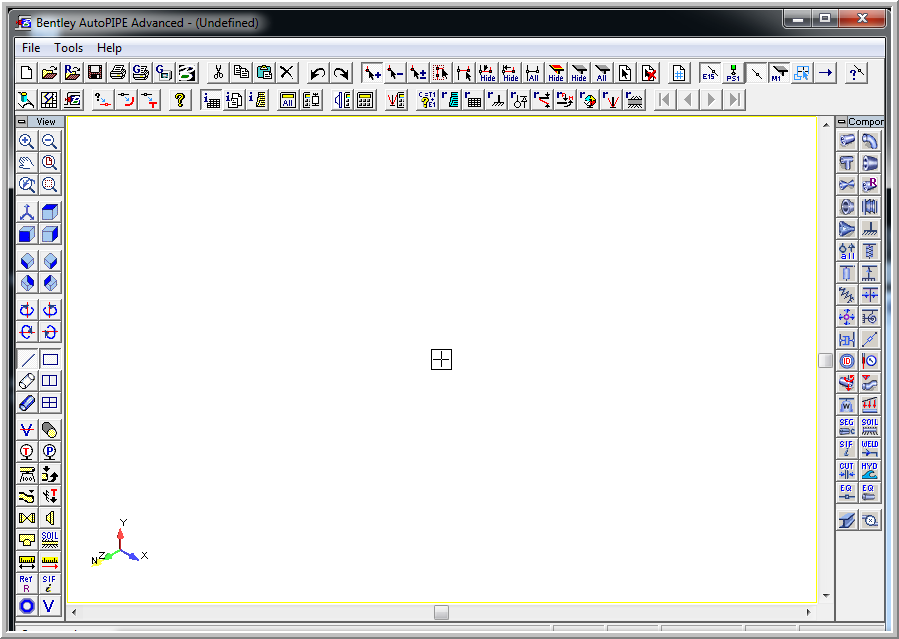Viewport: 899px width, 639px height.
Task: Toggle the M1 toolbar button
Action: coord(779,73)
